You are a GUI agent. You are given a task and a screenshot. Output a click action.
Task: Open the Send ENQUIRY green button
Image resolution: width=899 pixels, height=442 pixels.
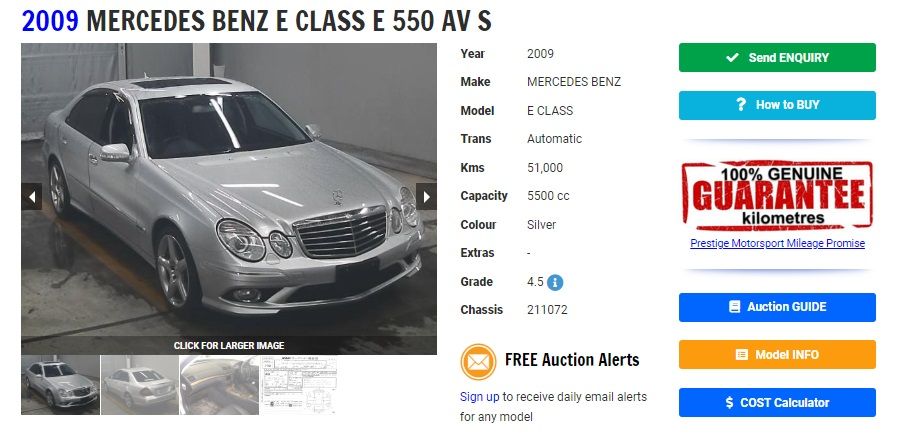click(x=777, y=57)
